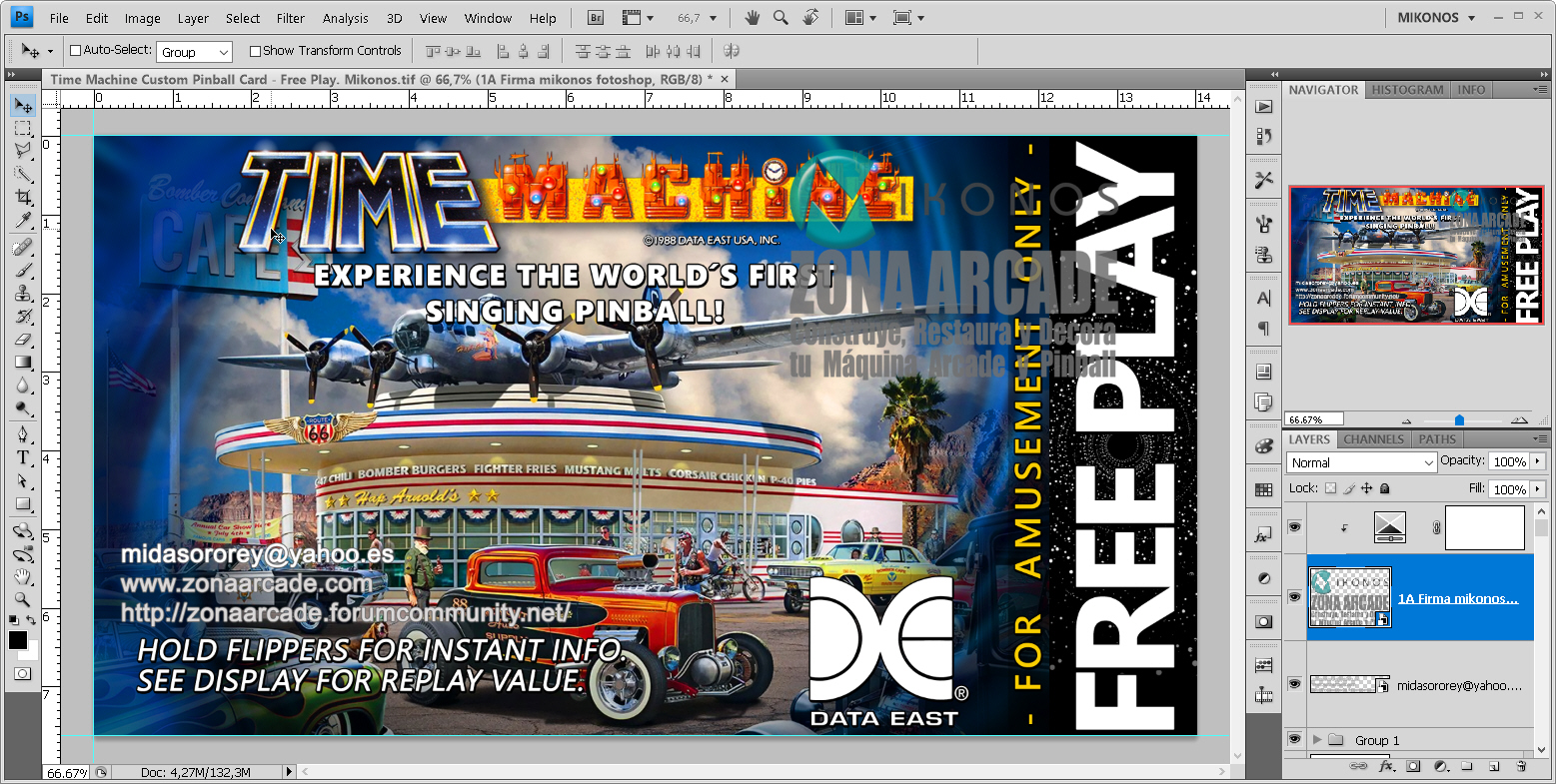The image size is (1556, 784).
Task: Launch Adobe Bridge from application bar
Action: pyautogui.click(x=596, y=18)
